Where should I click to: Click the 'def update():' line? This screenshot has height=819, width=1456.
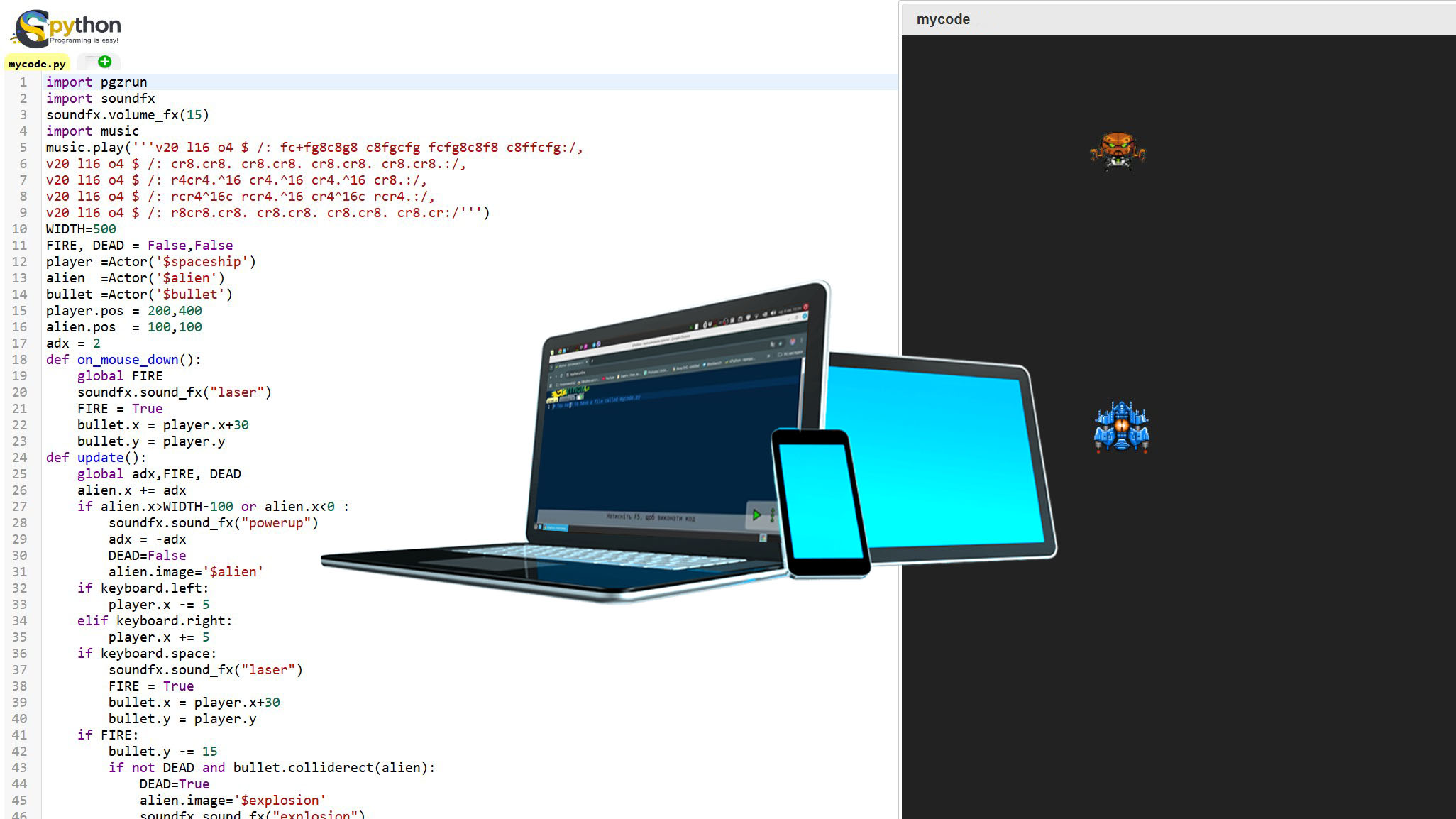pyautogui.click(x=96, y=458)
